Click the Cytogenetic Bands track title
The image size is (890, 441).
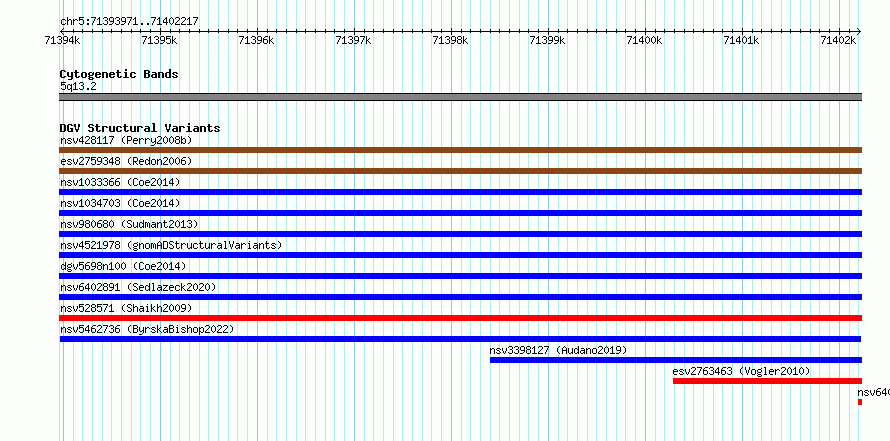(x=119, y=74)
